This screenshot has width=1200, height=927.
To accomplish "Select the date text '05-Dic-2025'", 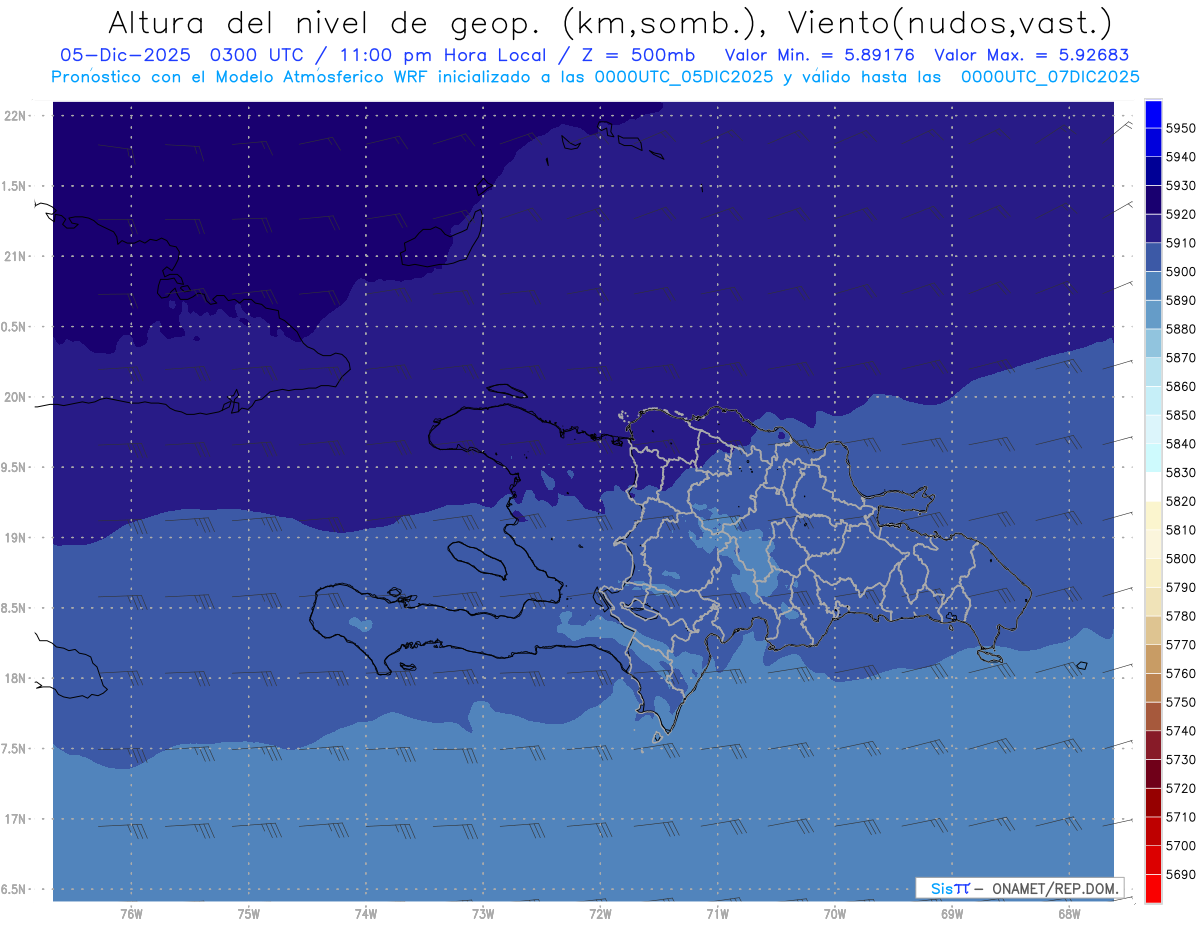I will click(x=125, y=55).
